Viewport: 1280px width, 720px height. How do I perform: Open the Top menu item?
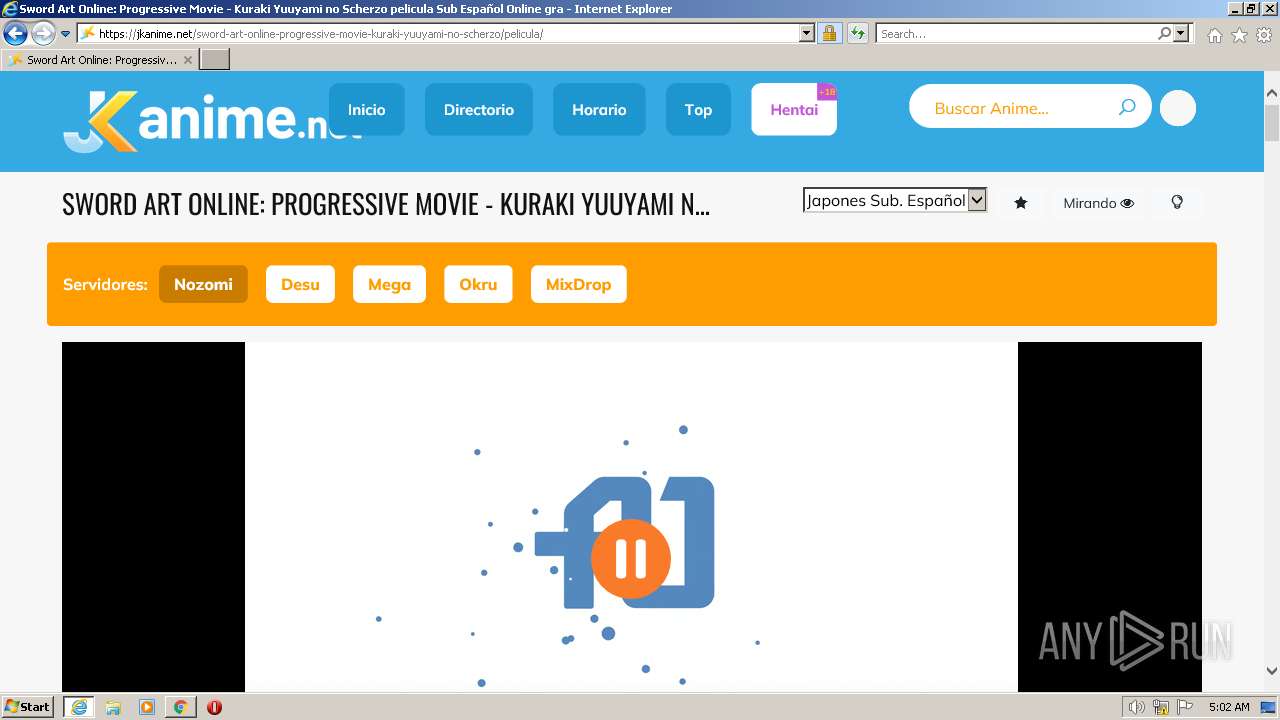coord(698,110)
